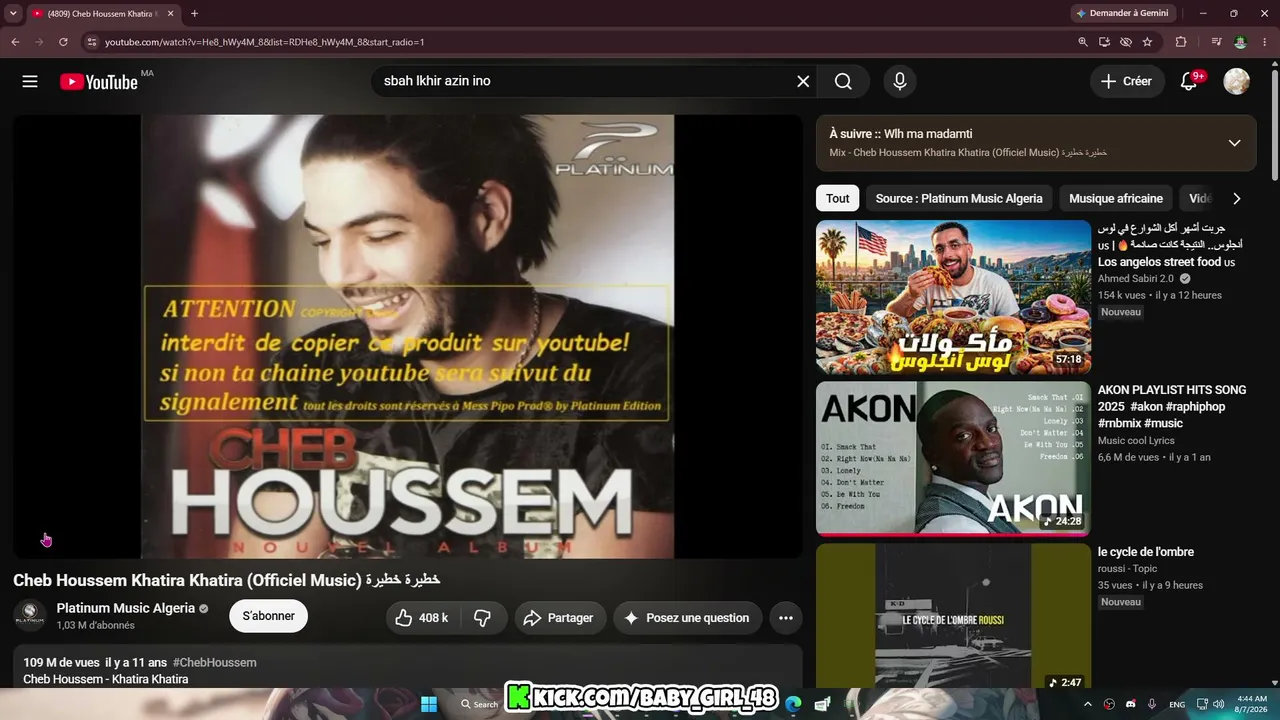Image resolution: width=1280 pixels, height=720 pixels.
Task: Open the media controls icon in toolbar
Action: pos(1216,42)
